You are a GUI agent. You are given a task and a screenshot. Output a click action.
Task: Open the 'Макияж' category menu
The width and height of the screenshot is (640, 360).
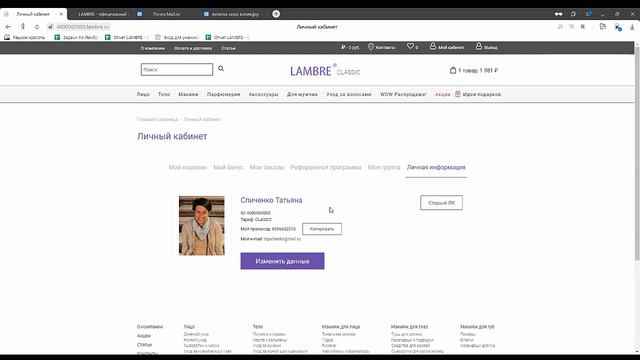point(188,94)
